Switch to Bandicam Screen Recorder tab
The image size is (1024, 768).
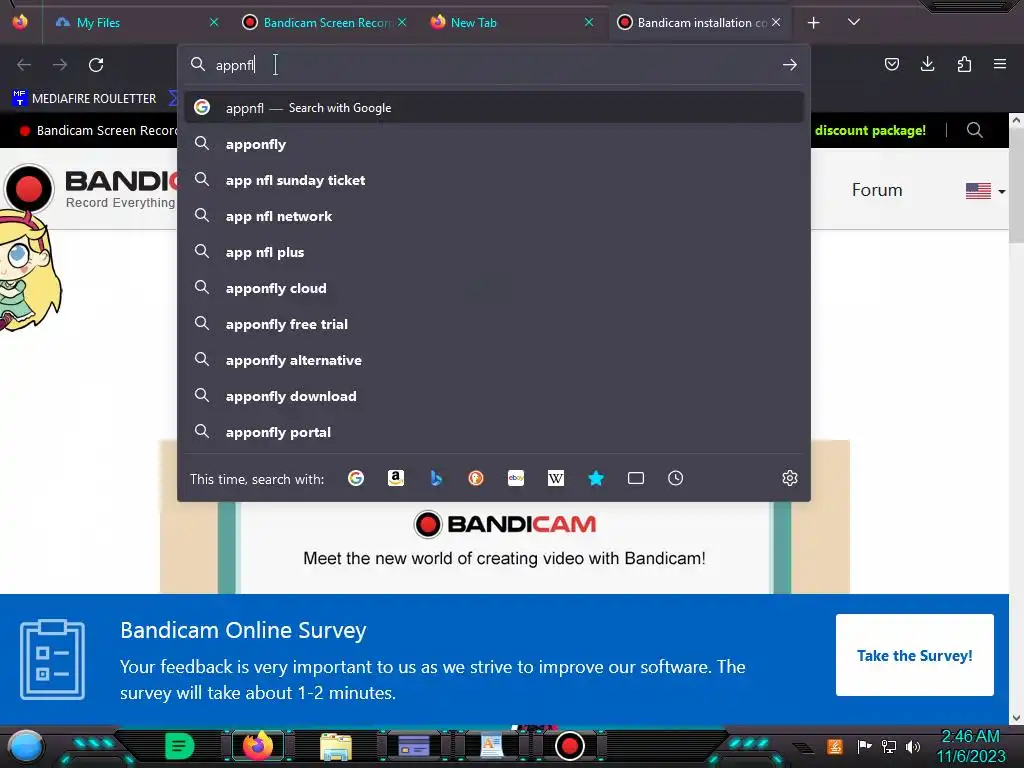pyautogui.click(x=324, y=22)
